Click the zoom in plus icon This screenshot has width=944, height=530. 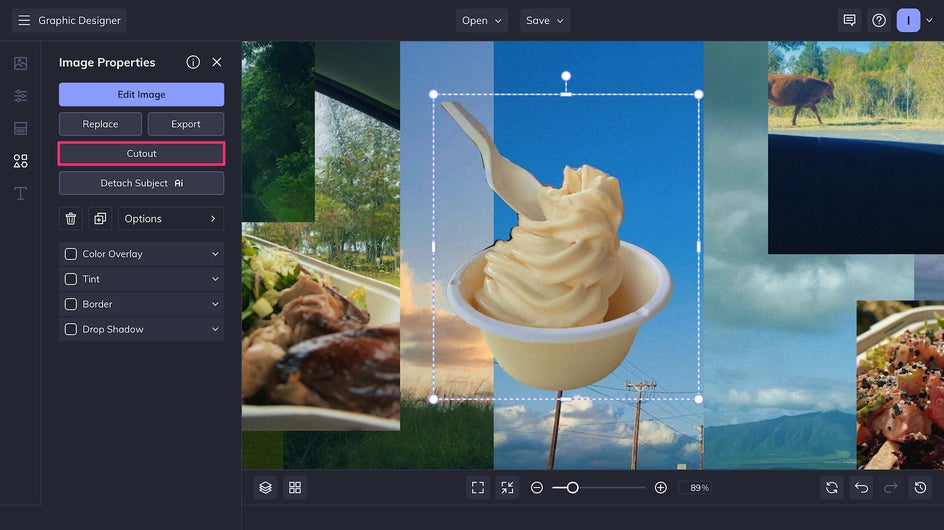[660, 487]
